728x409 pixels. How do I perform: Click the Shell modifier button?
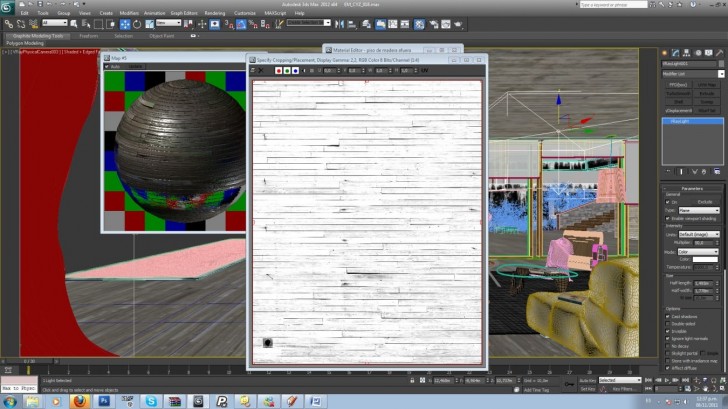click(x=678, y=102)
